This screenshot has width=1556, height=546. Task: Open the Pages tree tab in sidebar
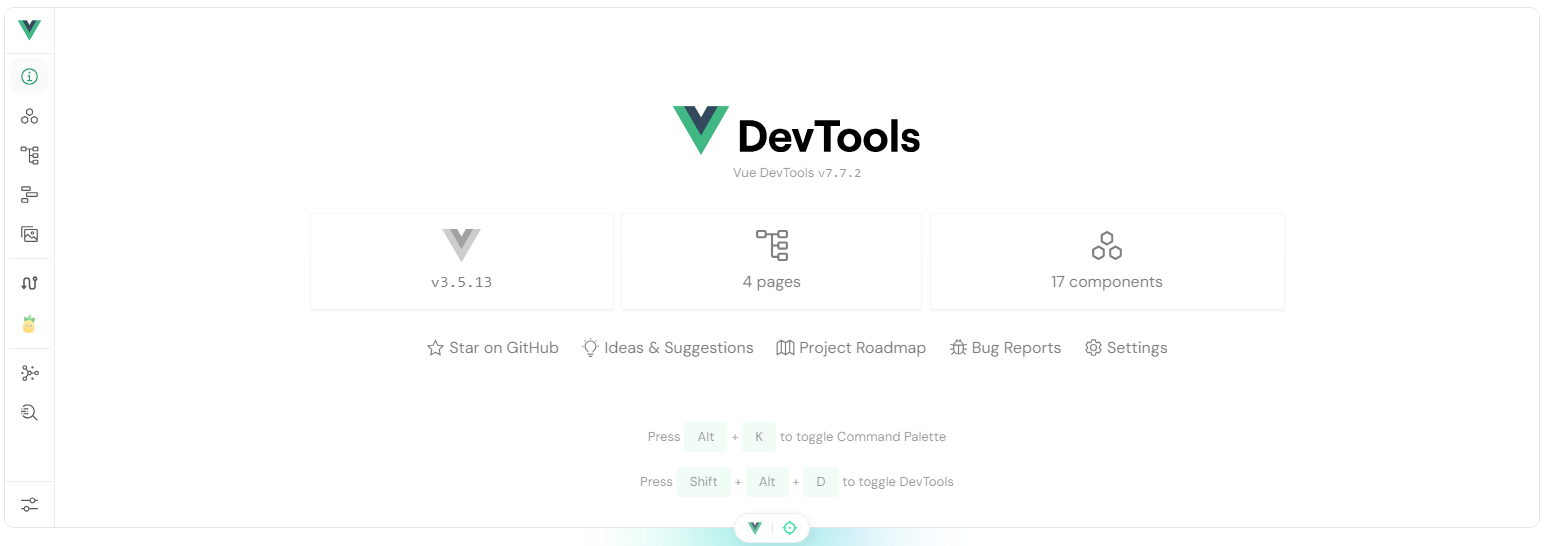[30, 155]
